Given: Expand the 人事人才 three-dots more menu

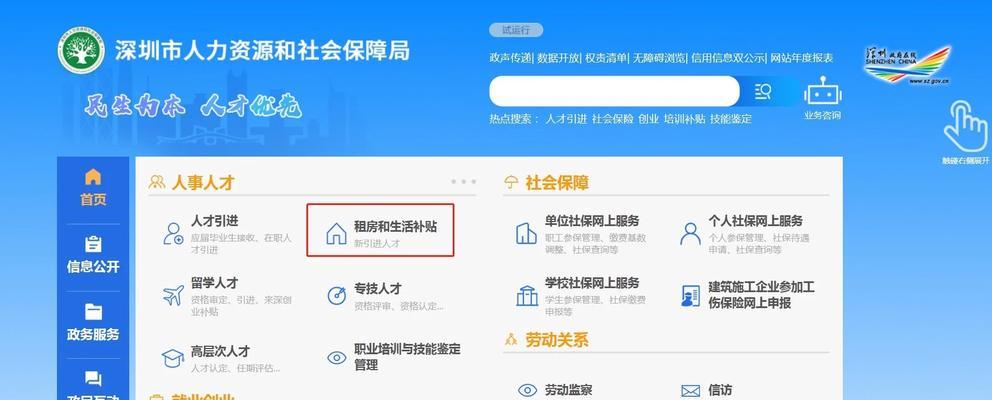Looking at the screenshot, I should coord(464,182).
